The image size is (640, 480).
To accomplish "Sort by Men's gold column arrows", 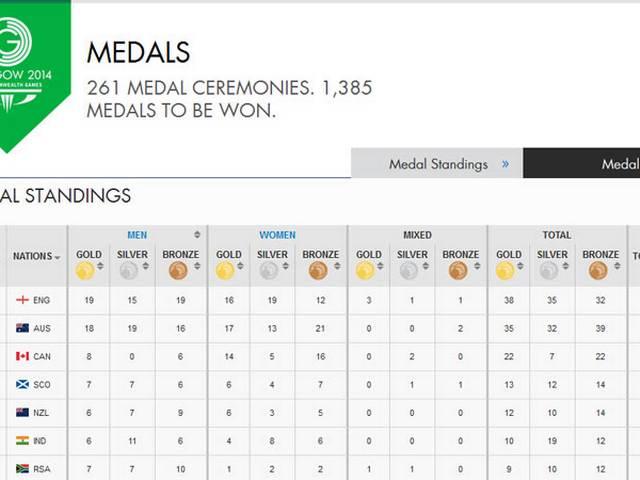I will coord(100,266).
